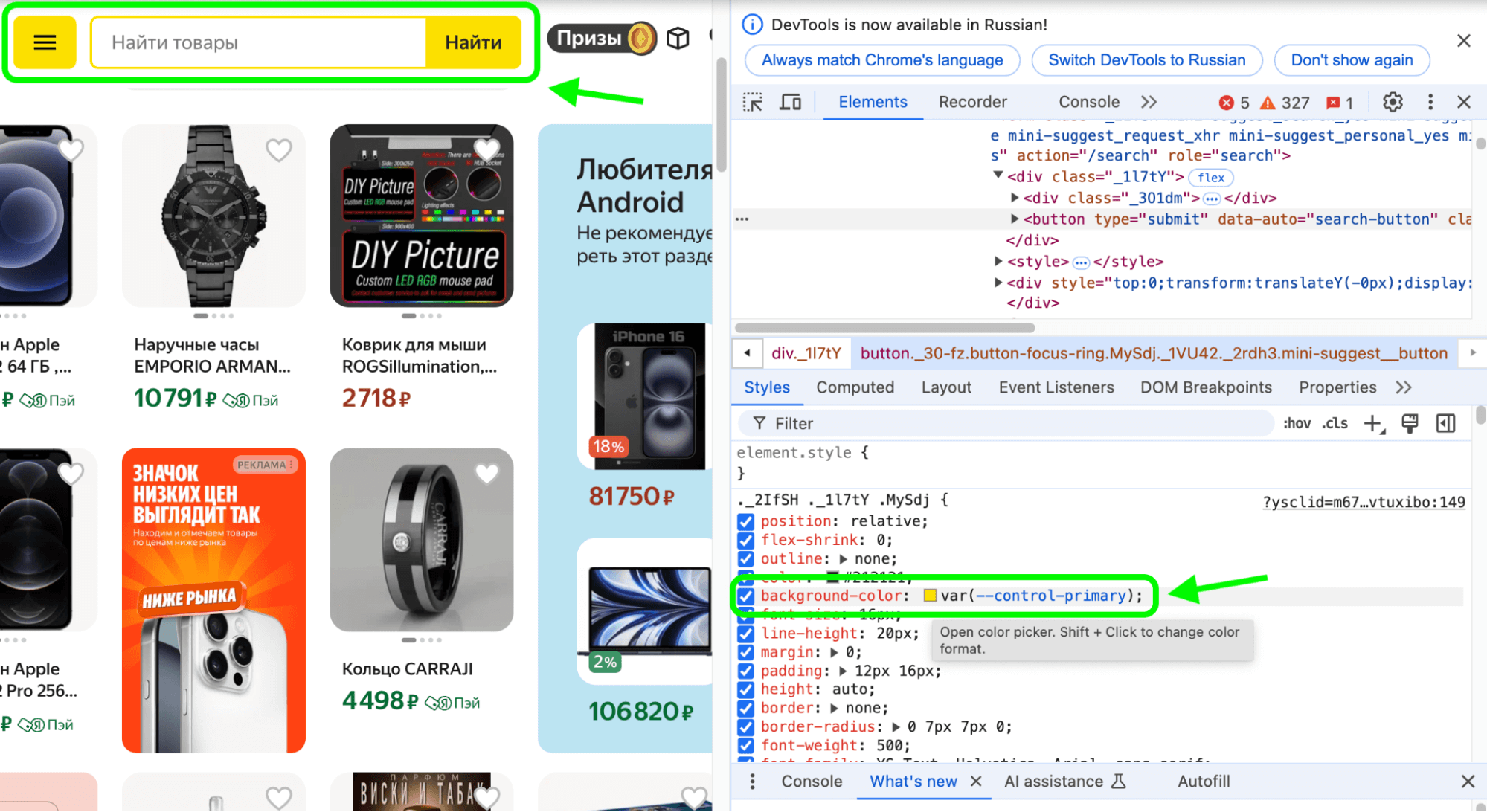
Task: Click the cube box icon next to Призы
Action: click(678, 38)
